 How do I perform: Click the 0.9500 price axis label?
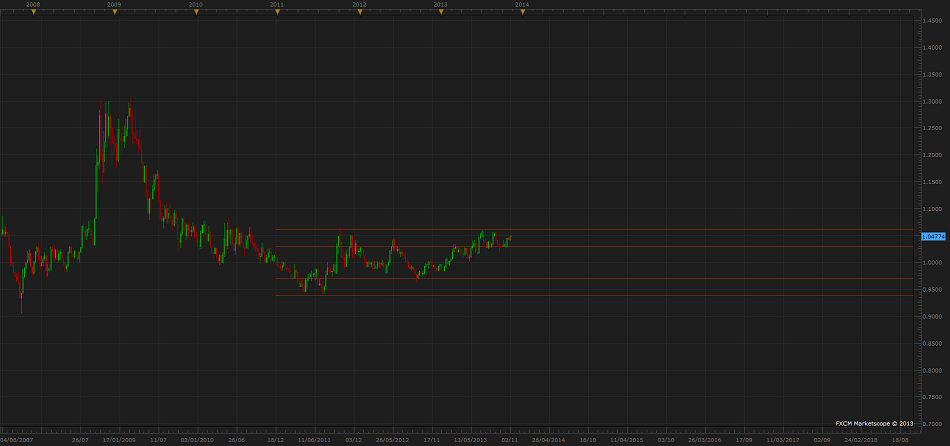click(x=932, y=290)
